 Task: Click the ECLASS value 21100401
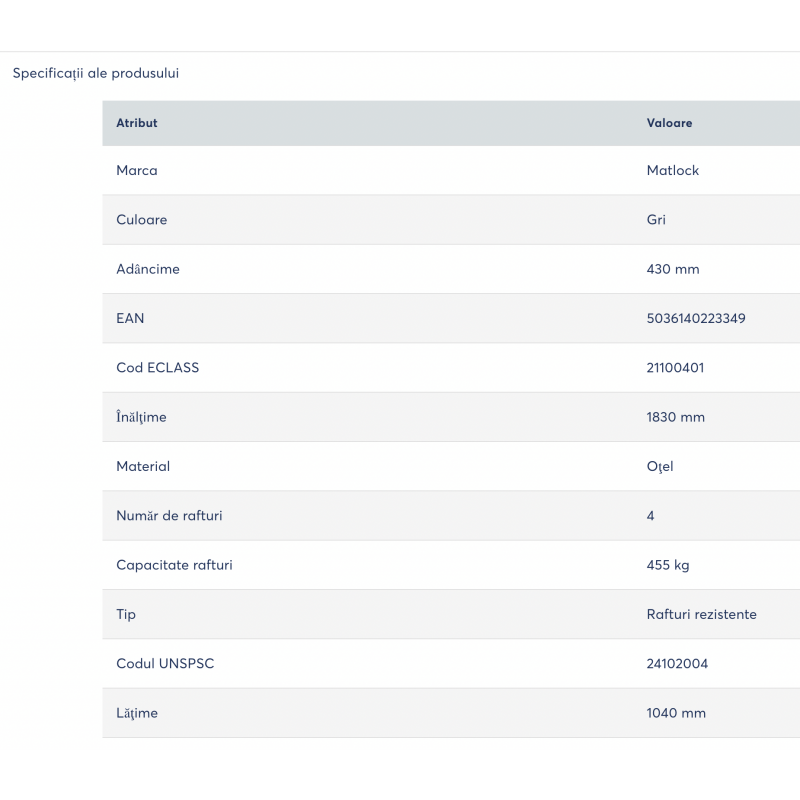point(675,368)
